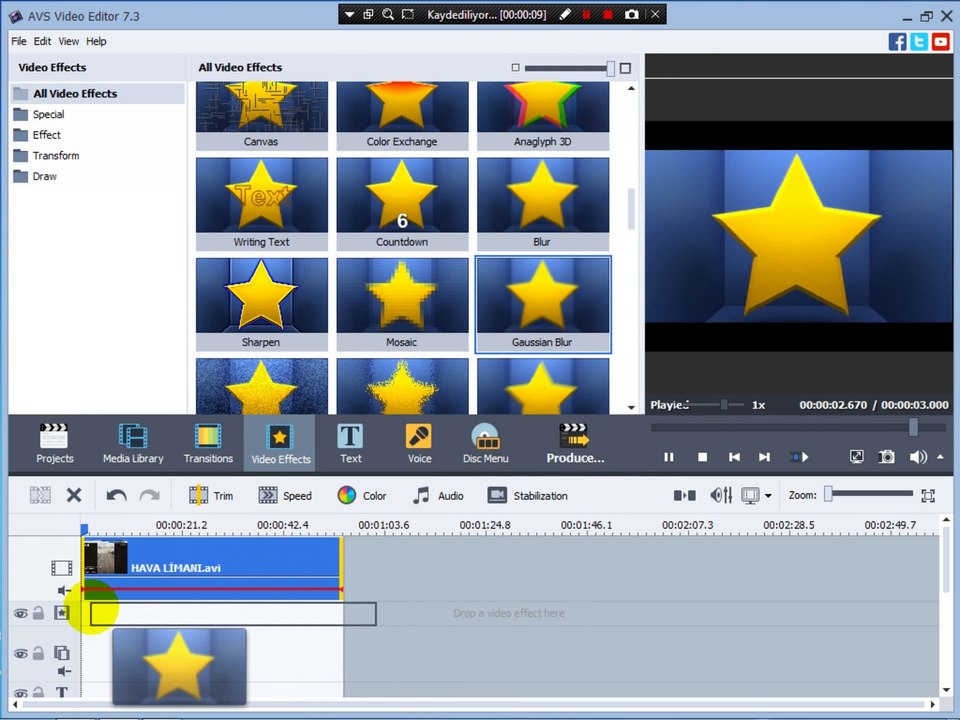Select the Countdown effect
The image size is (960, 720).
[402, 204]
